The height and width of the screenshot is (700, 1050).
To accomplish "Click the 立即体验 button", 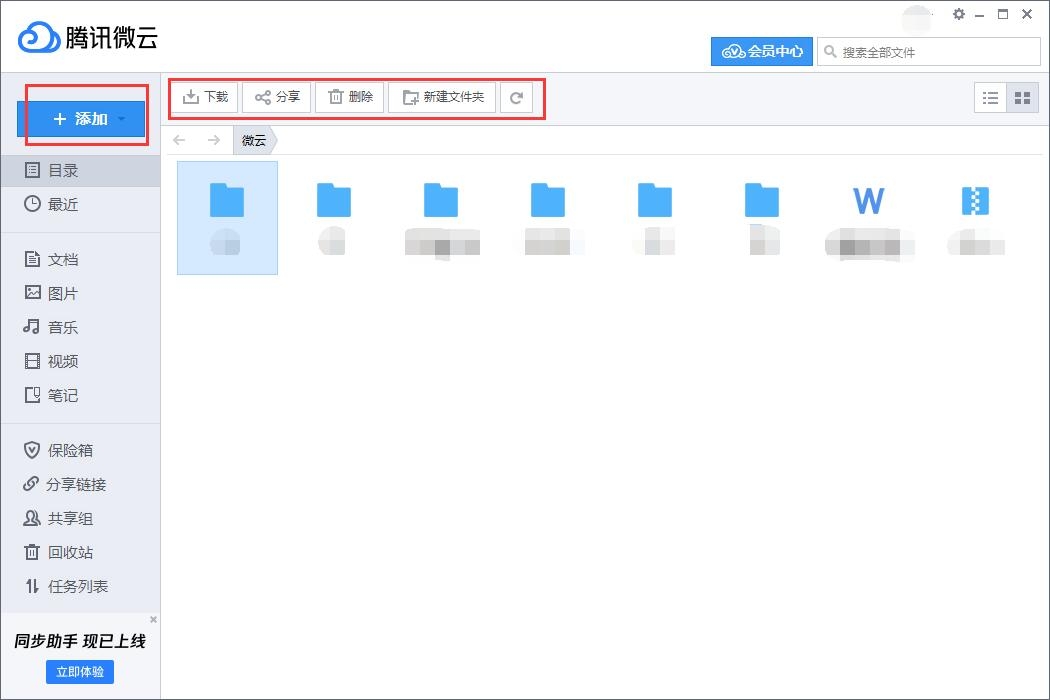I will coord(80,672).
